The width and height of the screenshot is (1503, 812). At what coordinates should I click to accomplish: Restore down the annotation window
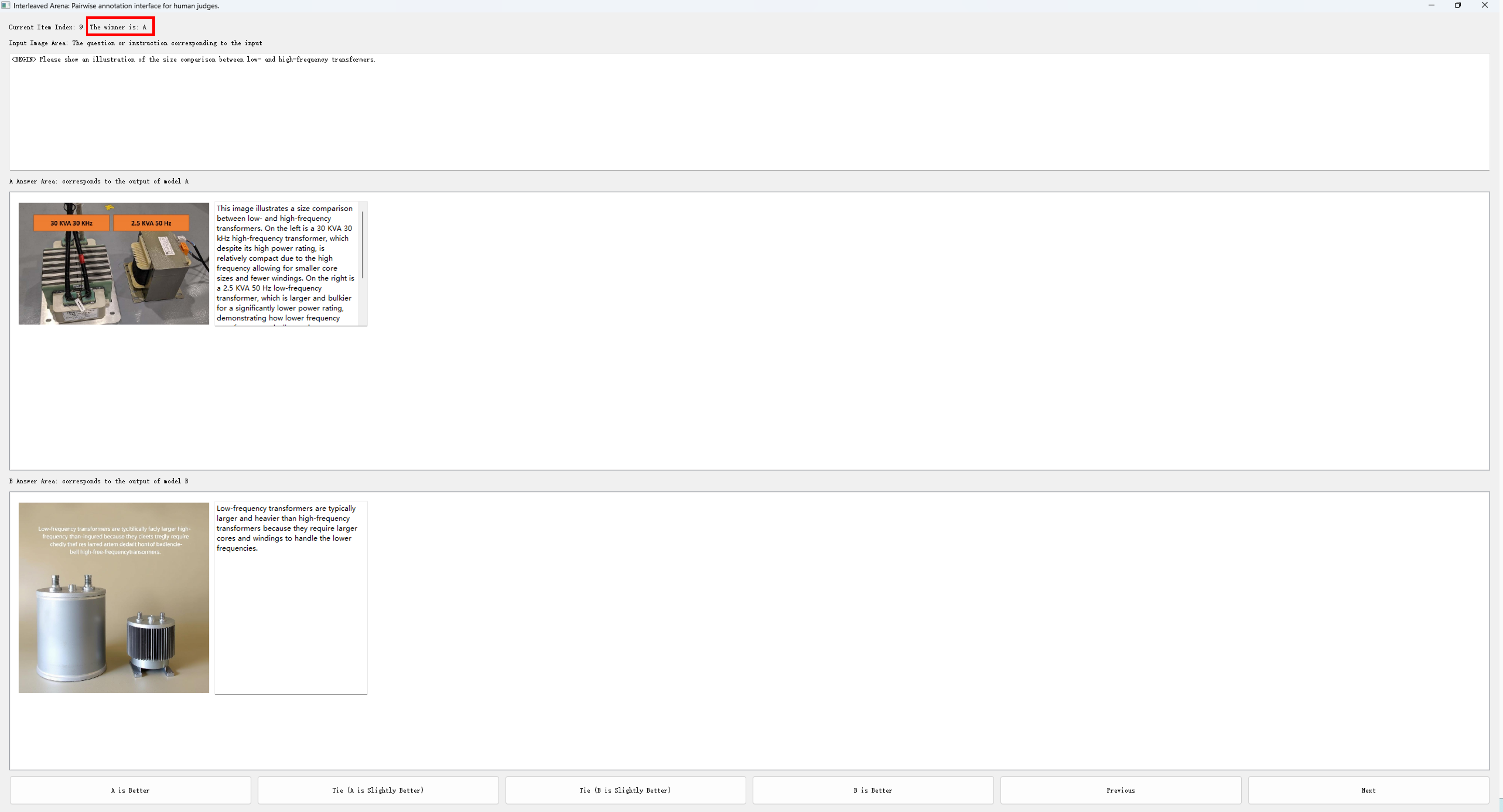(1458, 5)
